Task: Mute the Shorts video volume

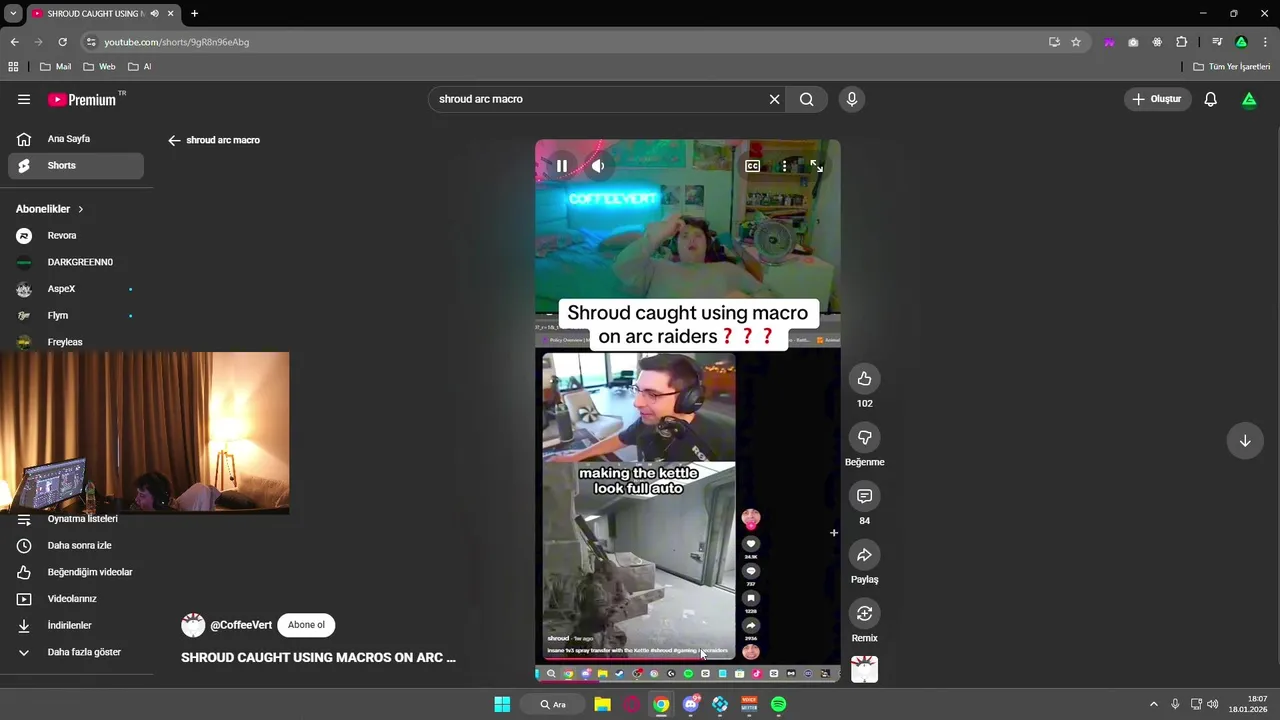Action: [x=598, y=166]
